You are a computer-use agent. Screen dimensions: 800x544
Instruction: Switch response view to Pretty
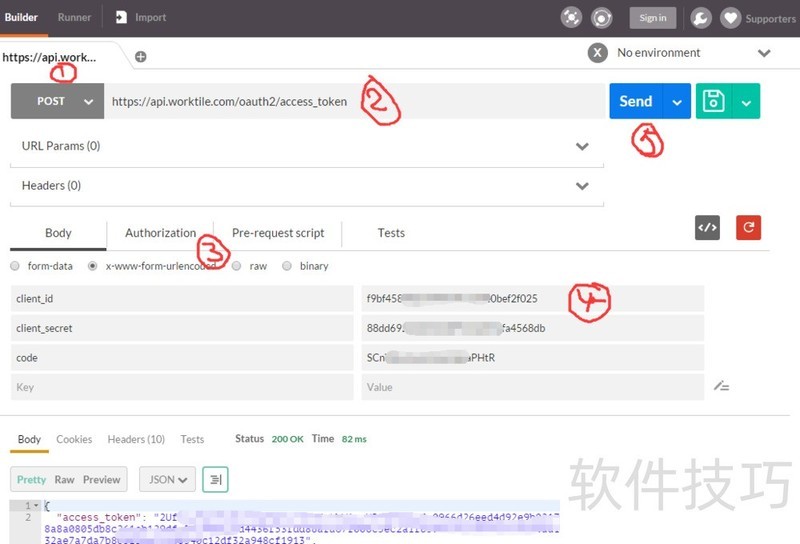[31, 479]
